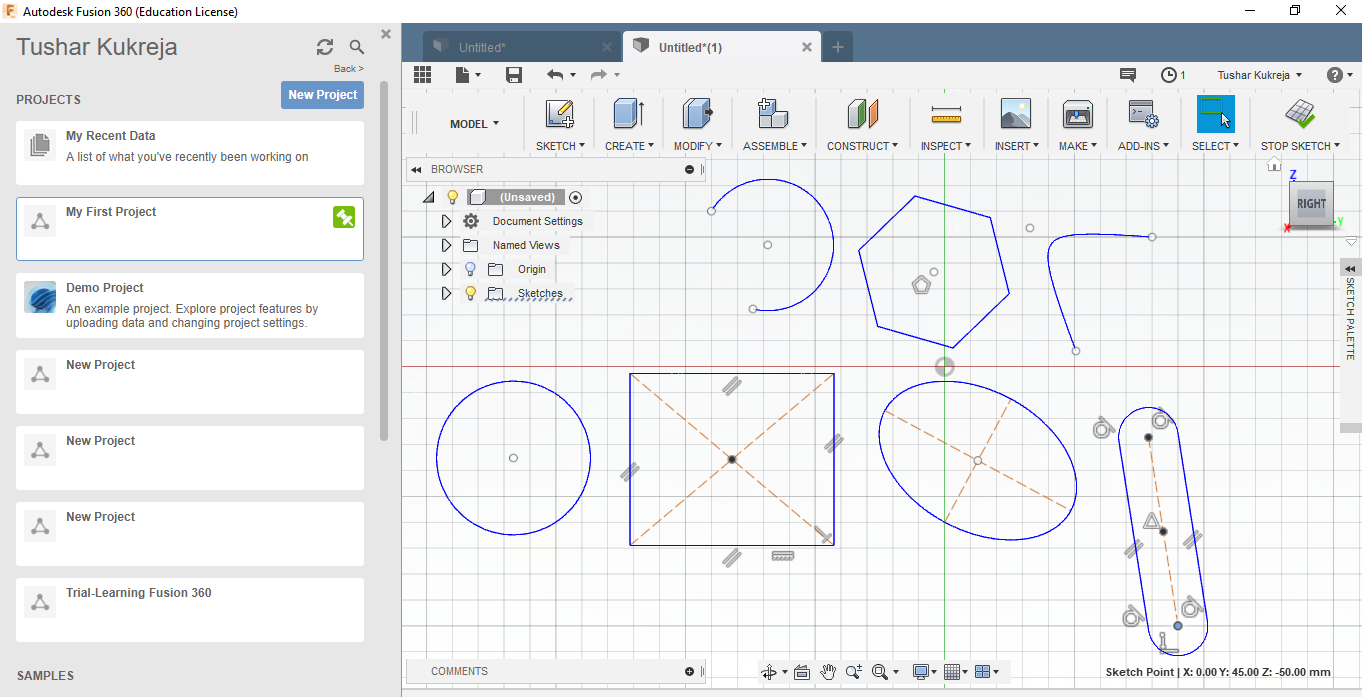Click the ViewCube home icon
Image resolution: width=1362 pixels, height=697 pixels.
point(1274,165)
